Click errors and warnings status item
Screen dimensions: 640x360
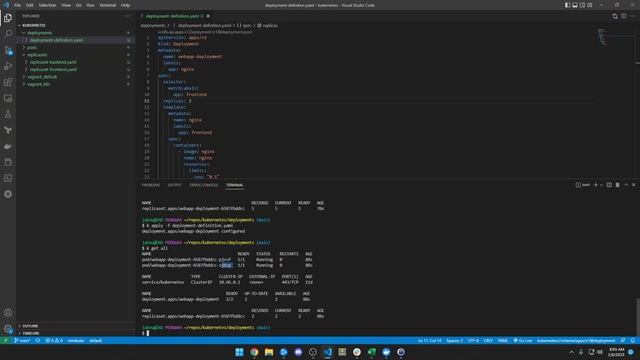click(x=54, y=340)
